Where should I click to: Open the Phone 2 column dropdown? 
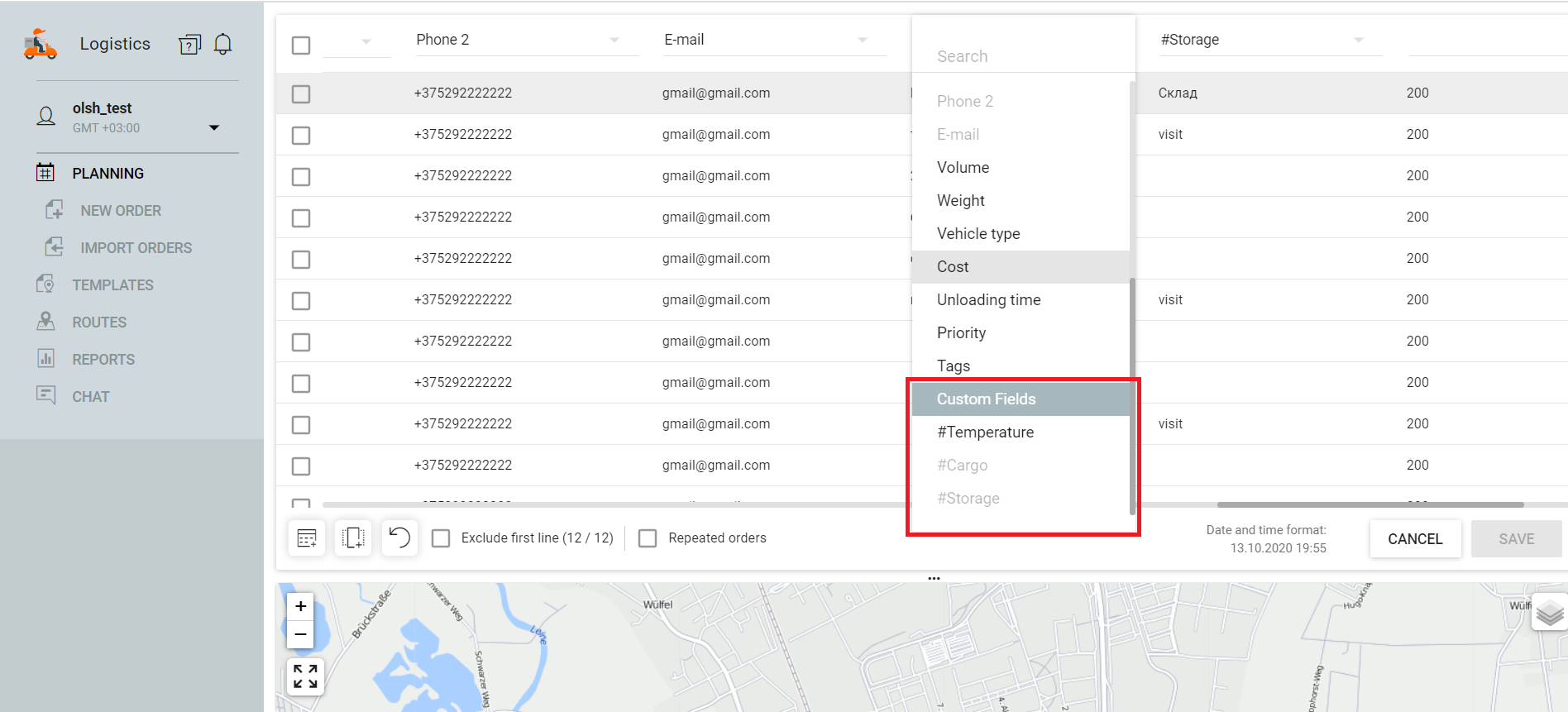pos(614,41)
